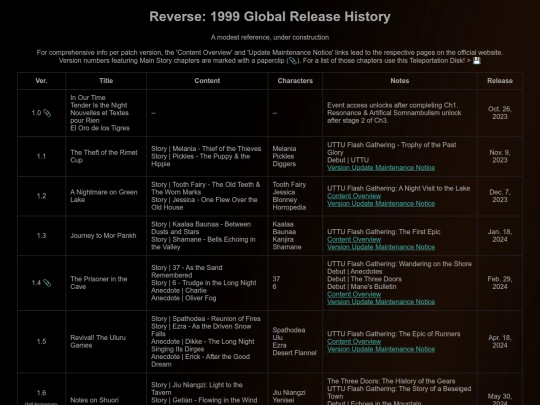Click character name 'Tooth Fairy'
Viewport: 540px width, 405px height.
coord(289,185)
